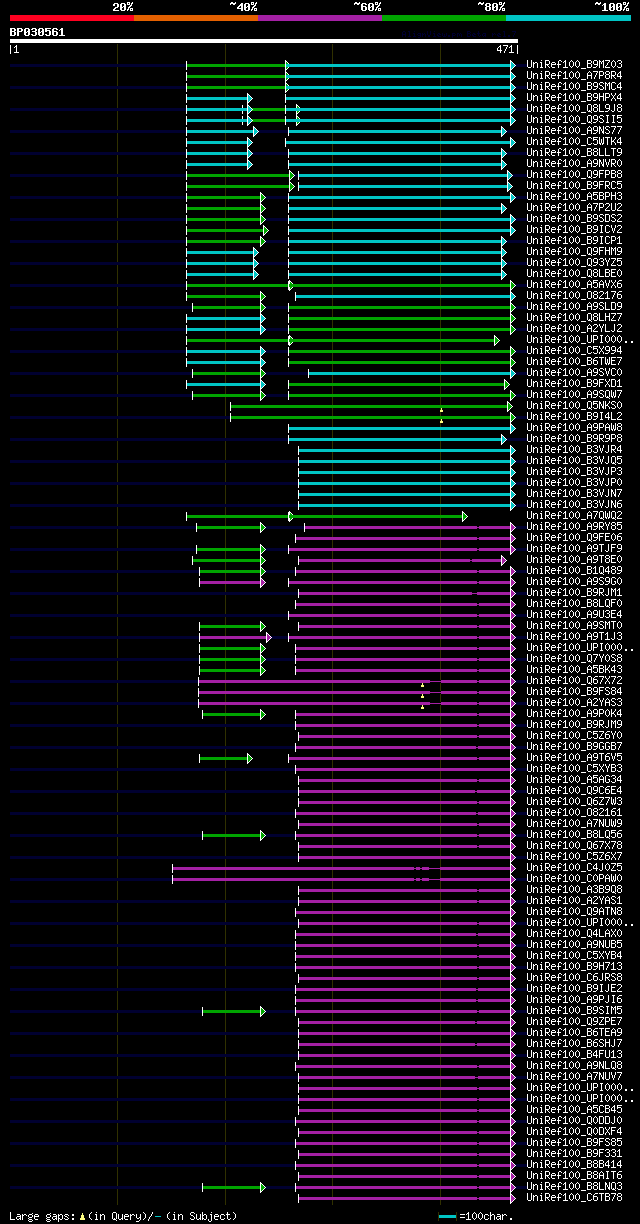Screen dimensions: 640x1224
Task: Select the UniRef100_B9SDS2 label
Action: 574,219
